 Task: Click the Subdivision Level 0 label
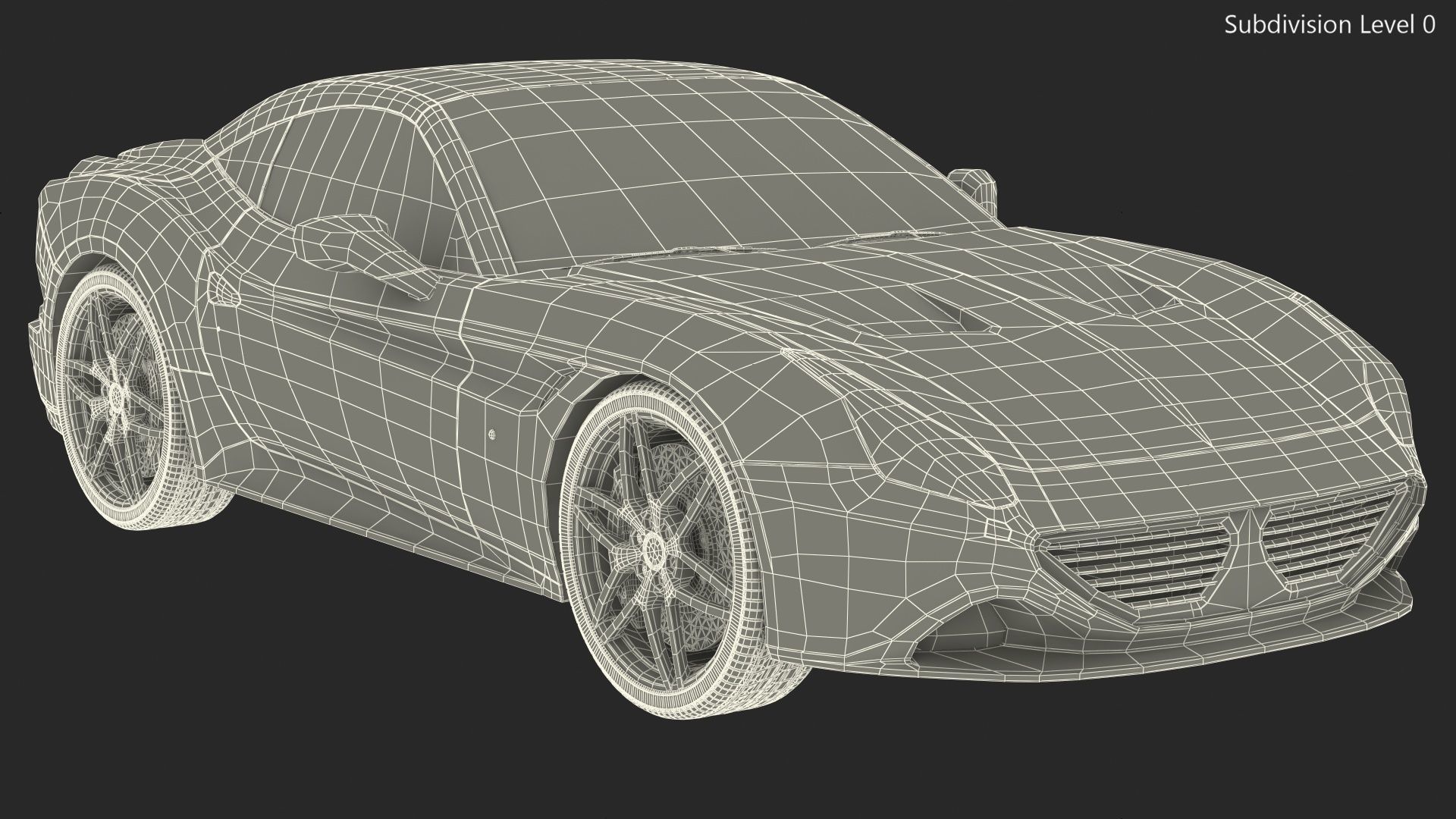pos(1329,25)
